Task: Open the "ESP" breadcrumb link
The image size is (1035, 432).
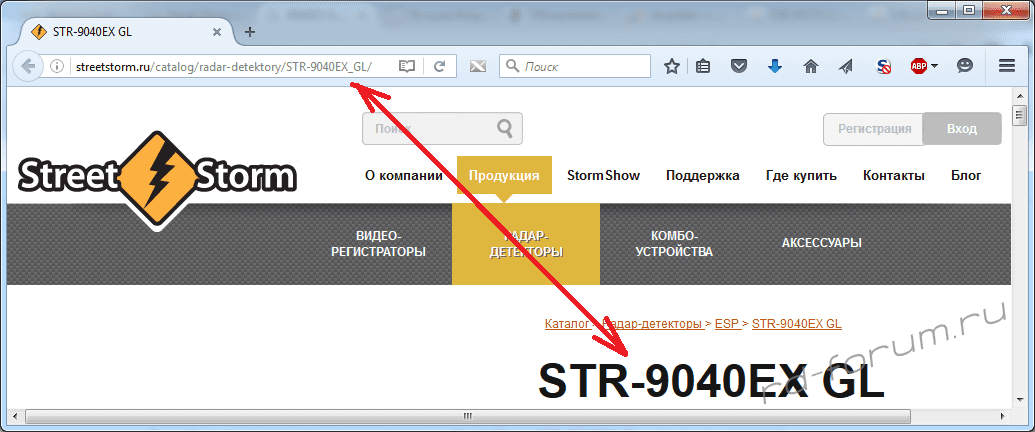Action: coord(726,324)
